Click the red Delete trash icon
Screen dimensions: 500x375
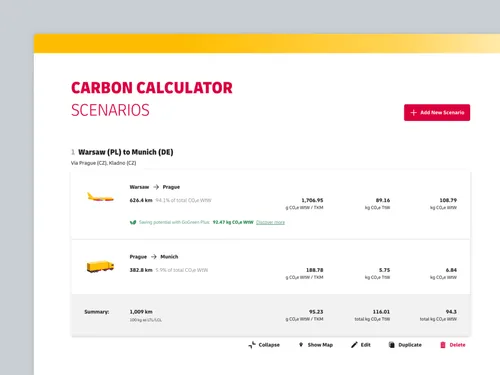point(443,345)
